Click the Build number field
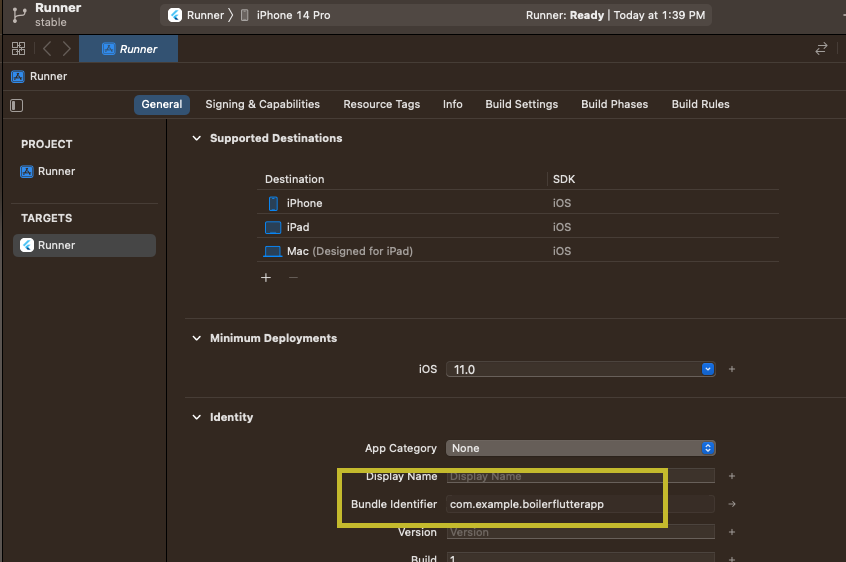This screenshot has width=846, height=562. pyautogui.click(x=581, y=558)
